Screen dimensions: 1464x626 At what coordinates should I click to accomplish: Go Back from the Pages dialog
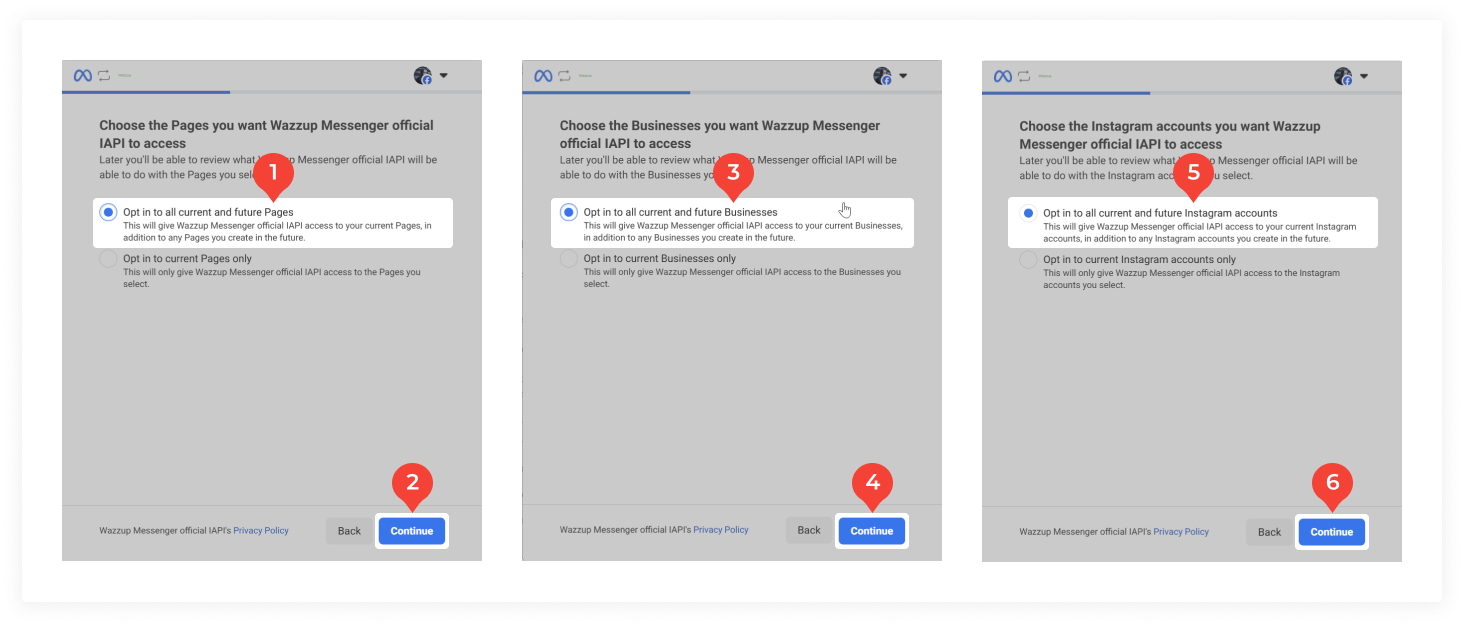click(349, 531)
